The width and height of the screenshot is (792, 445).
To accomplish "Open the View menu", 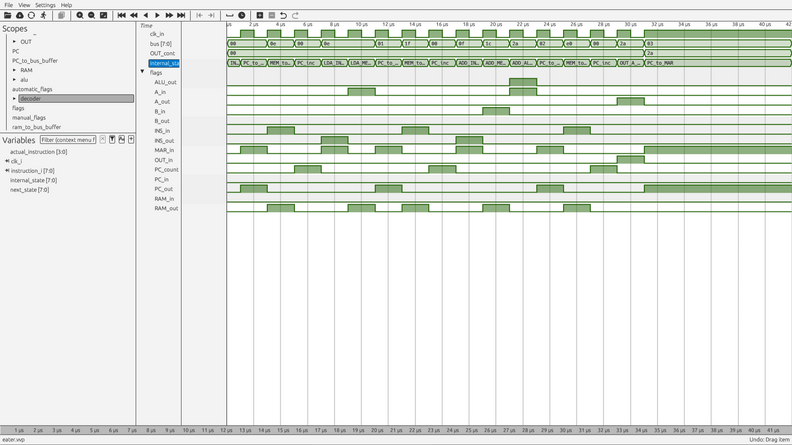I will pyautogui.click(x=24, y=5).
